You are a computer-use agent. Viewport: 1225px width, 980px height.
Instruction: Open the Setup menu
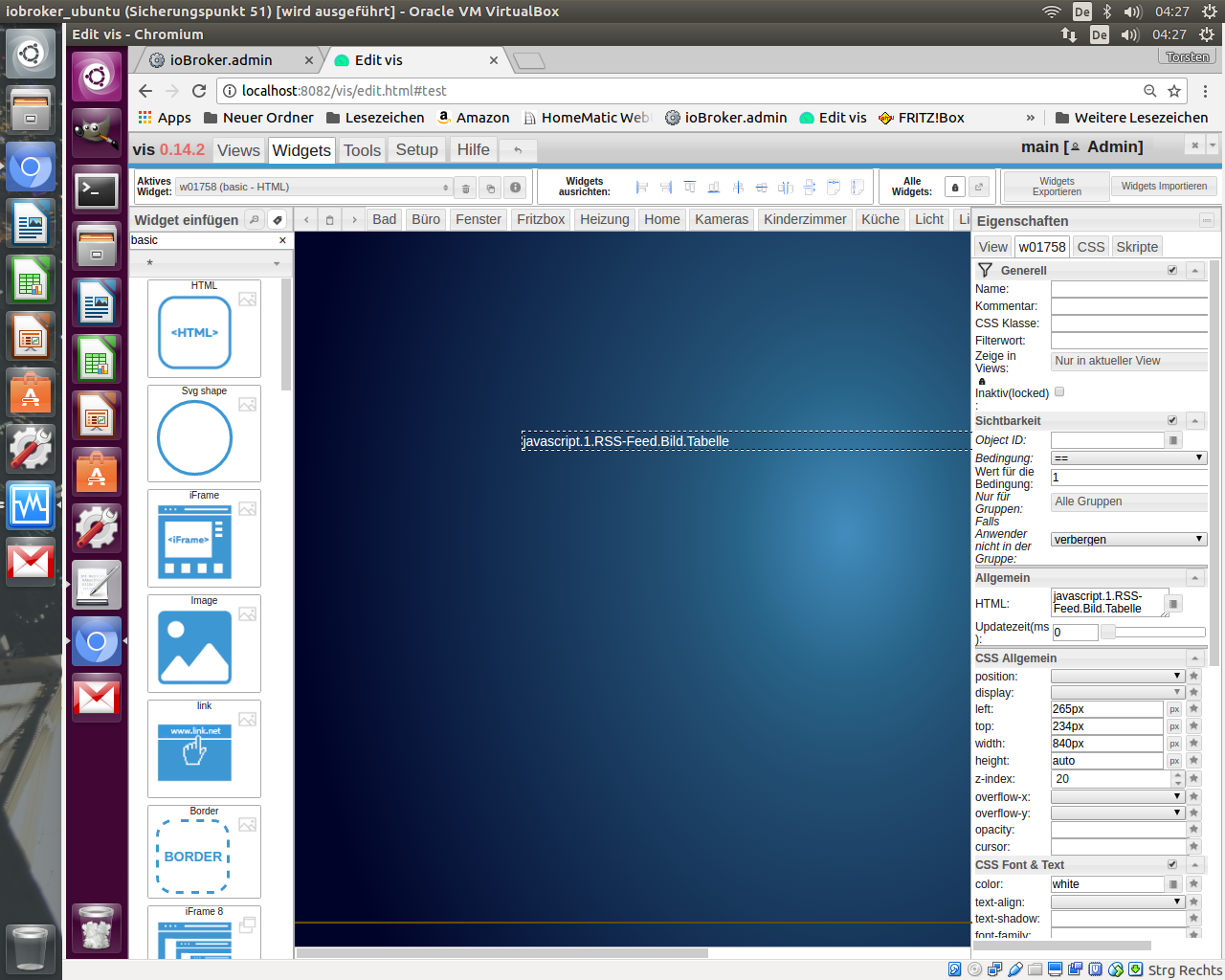[416, 150]
